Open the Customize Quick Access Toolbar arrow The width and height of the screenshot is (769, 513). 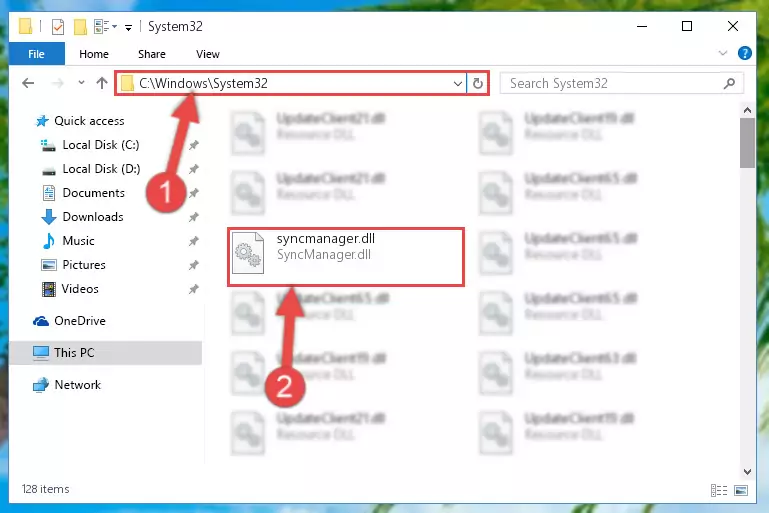pyautogui.click(x=128, y=27)
